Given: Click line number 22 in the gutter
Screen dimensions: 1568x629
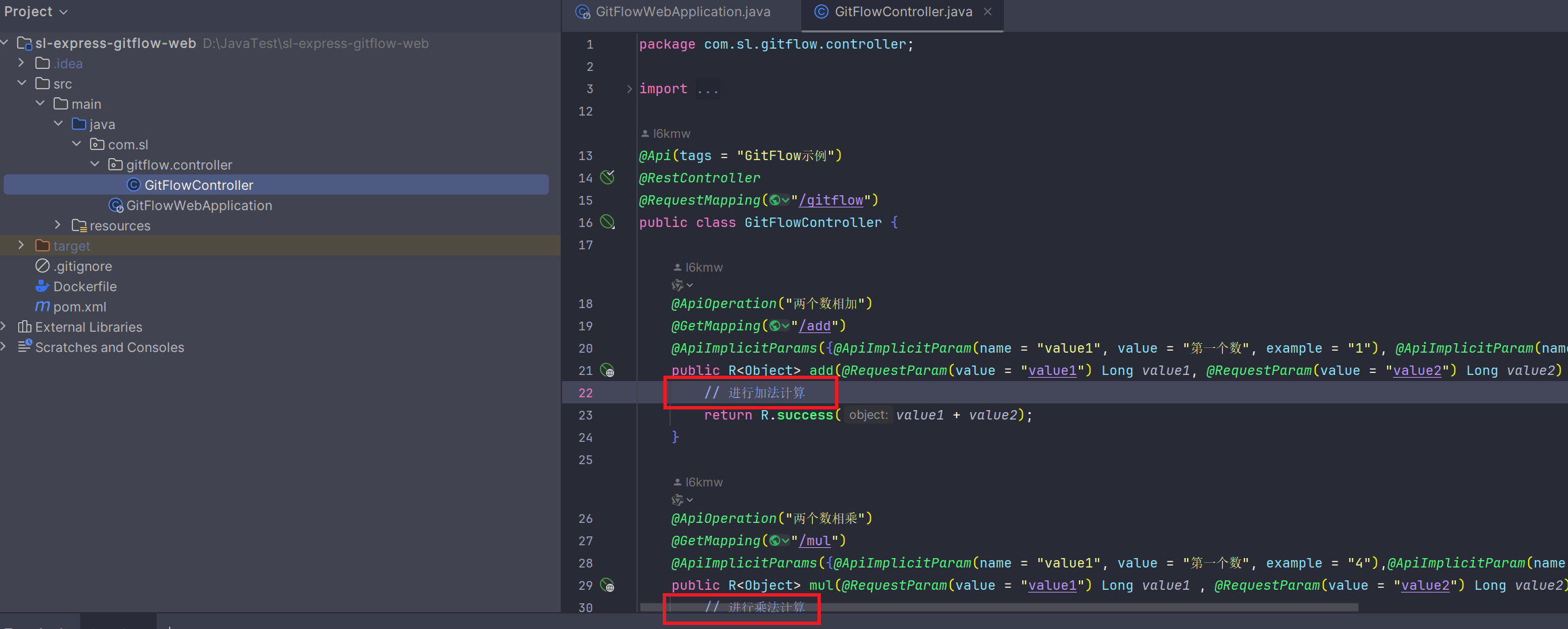Looking at the screenshot, I should [x=586, y=393].
